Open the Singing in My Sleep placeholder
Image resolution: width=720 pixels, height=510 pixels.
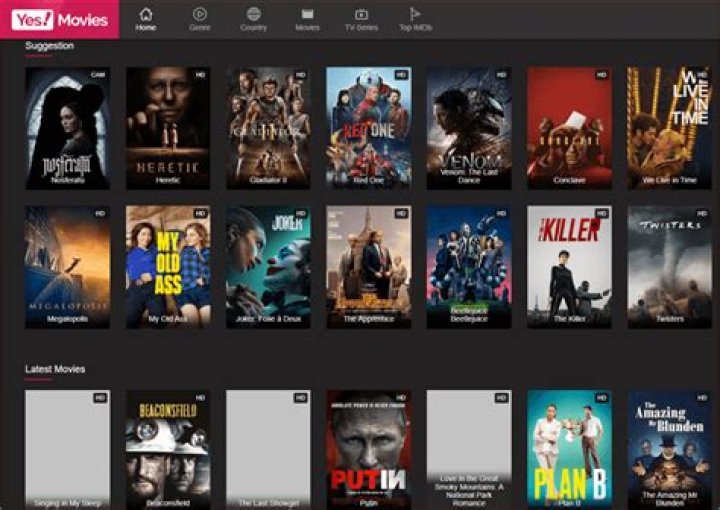click(67, 449)
